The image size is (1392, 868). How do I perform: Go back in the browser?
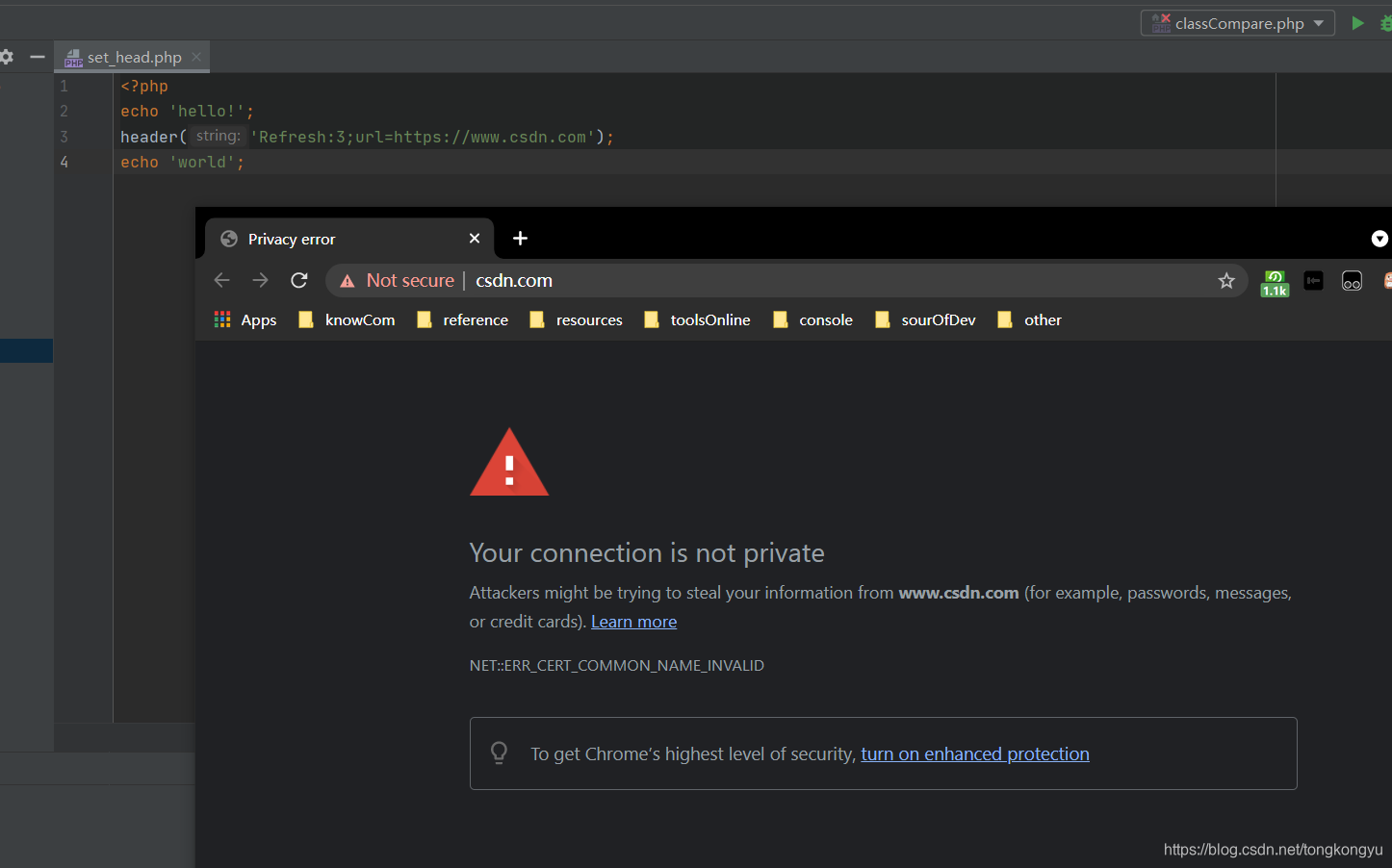[x=221, y=280]
